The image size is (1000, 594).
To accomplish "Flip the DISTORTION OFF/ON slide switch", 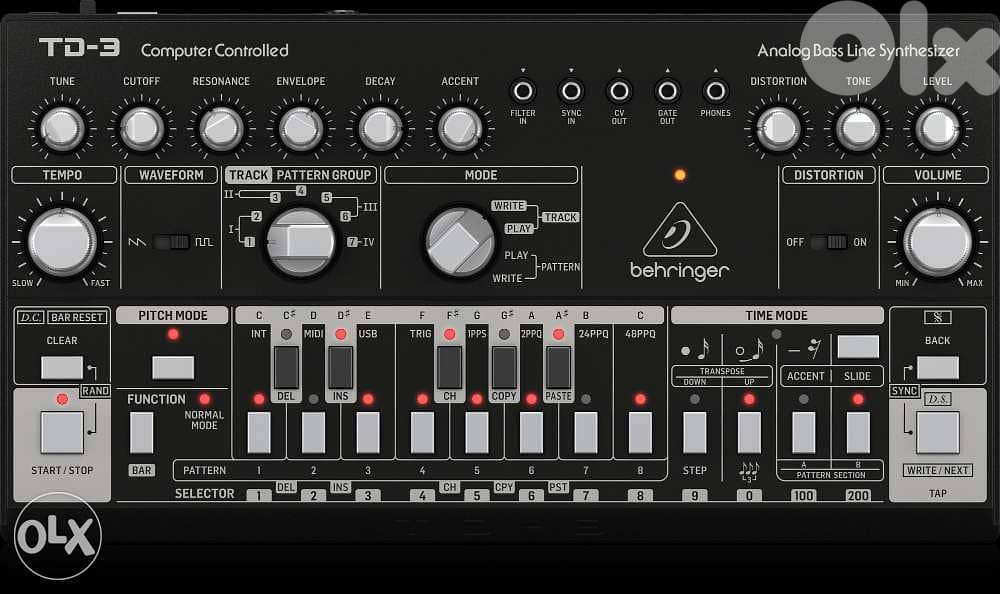I will [828, 242].
